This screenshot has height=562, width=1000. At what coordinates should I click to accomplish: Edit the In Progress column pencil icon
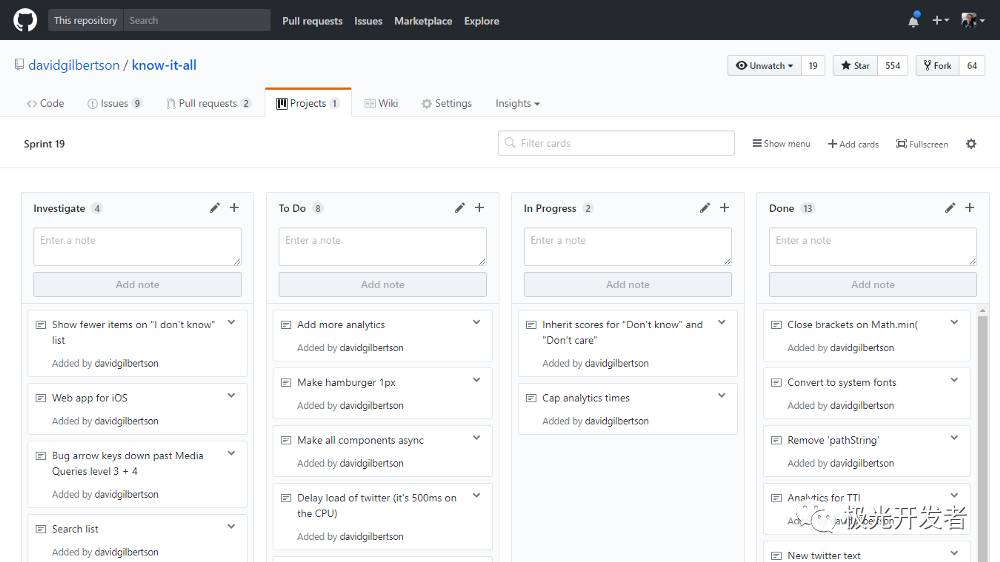pyautogui.click(x=705, y=208)
